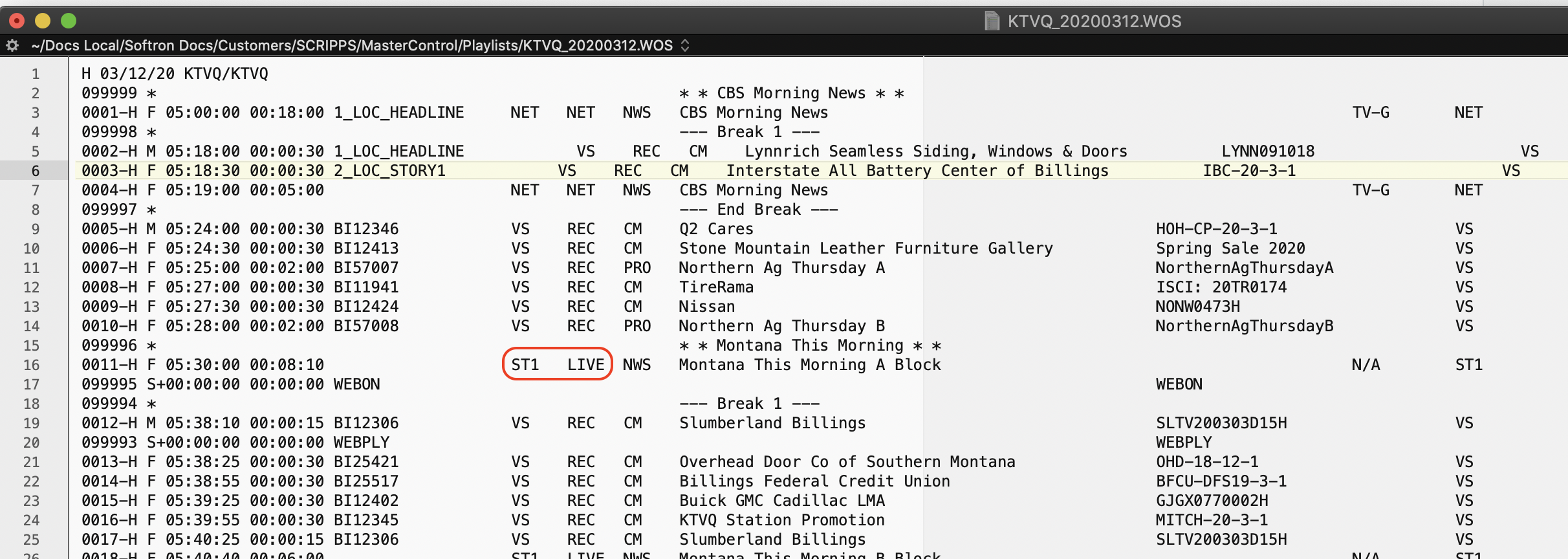Click 'BI12413' ID on line 10

click(366, 248)
